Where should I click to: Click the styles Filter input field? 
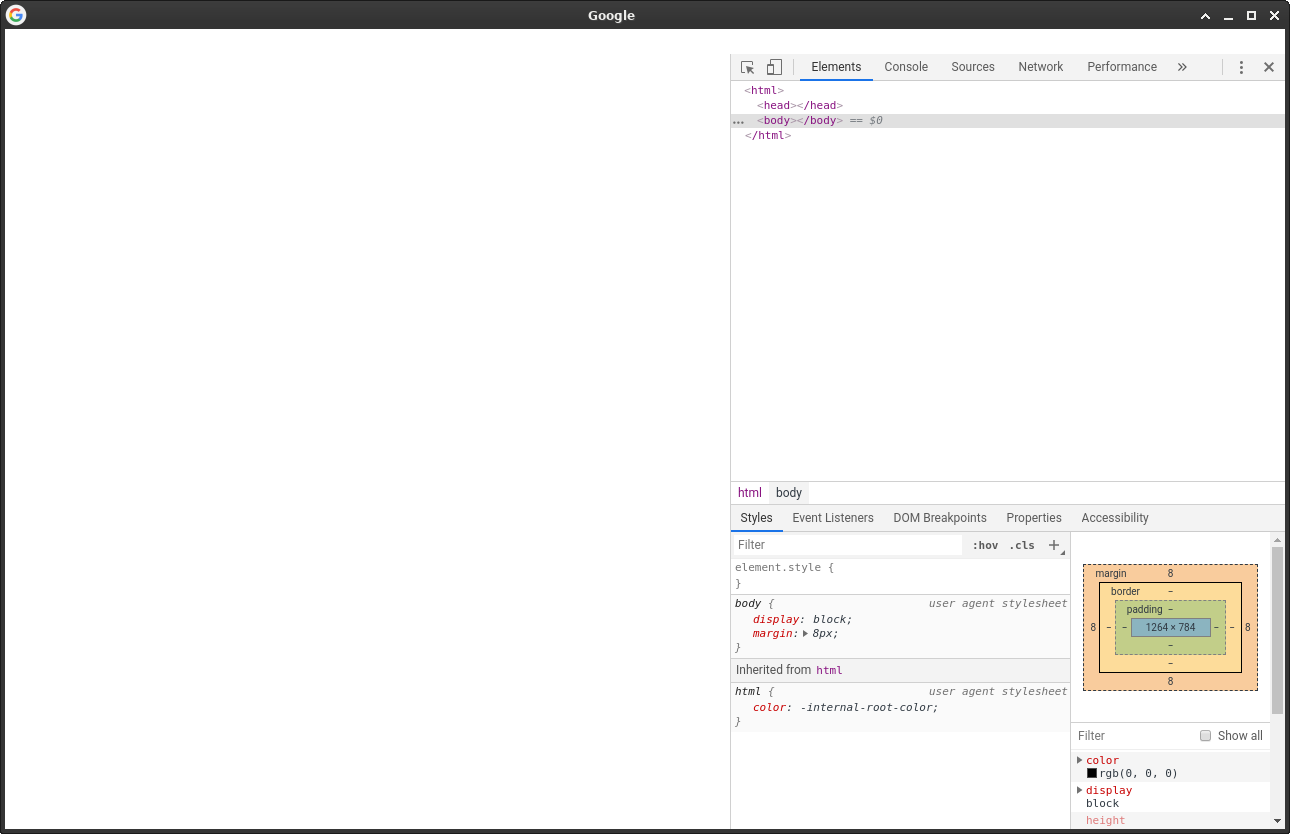point(845,544)
